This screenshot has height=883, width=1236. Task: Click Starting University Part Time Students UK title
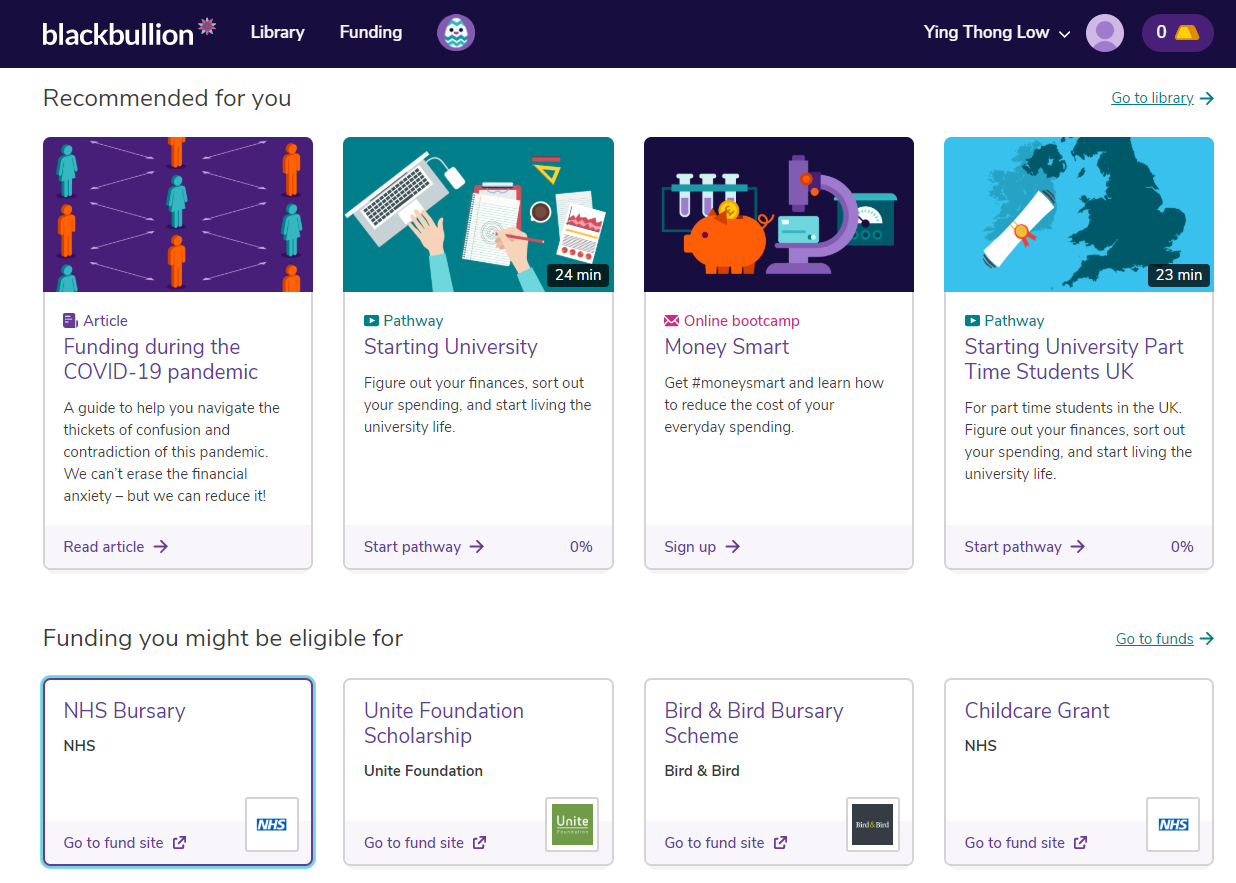[1074, 360]
